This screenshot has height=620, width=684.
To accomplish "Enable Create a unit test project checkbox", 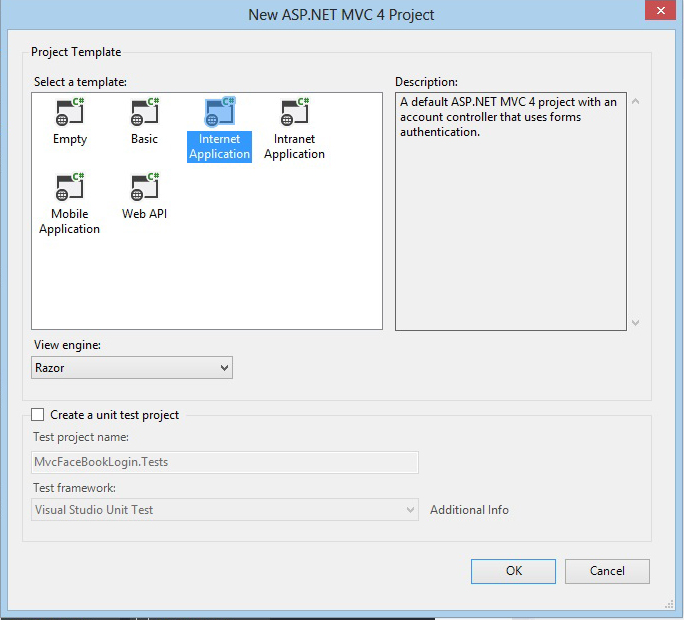I will (38, 414).
